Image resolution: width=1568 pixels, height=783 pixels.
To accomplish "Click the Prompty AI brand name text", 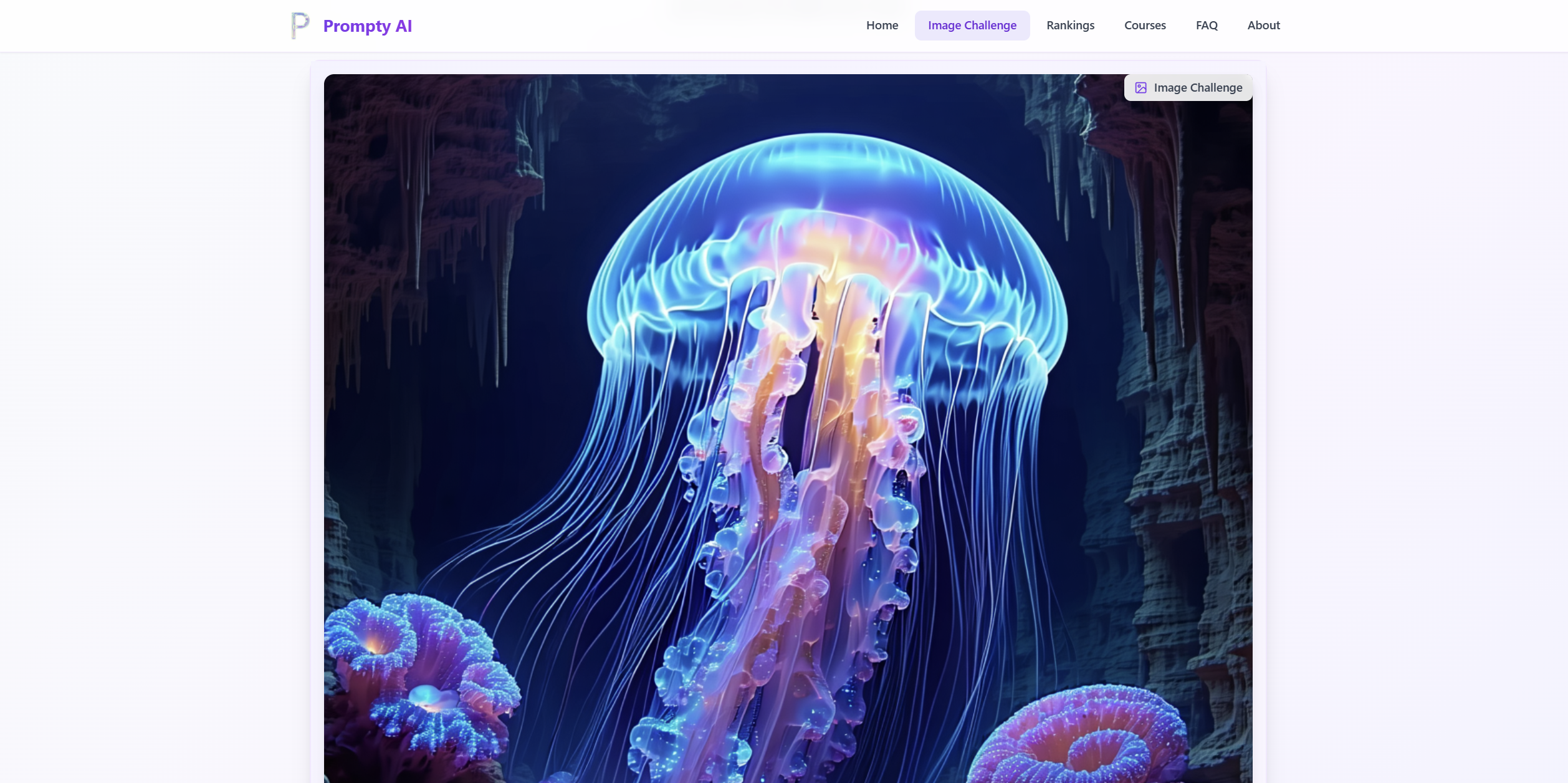I will [x=367, y=26].
